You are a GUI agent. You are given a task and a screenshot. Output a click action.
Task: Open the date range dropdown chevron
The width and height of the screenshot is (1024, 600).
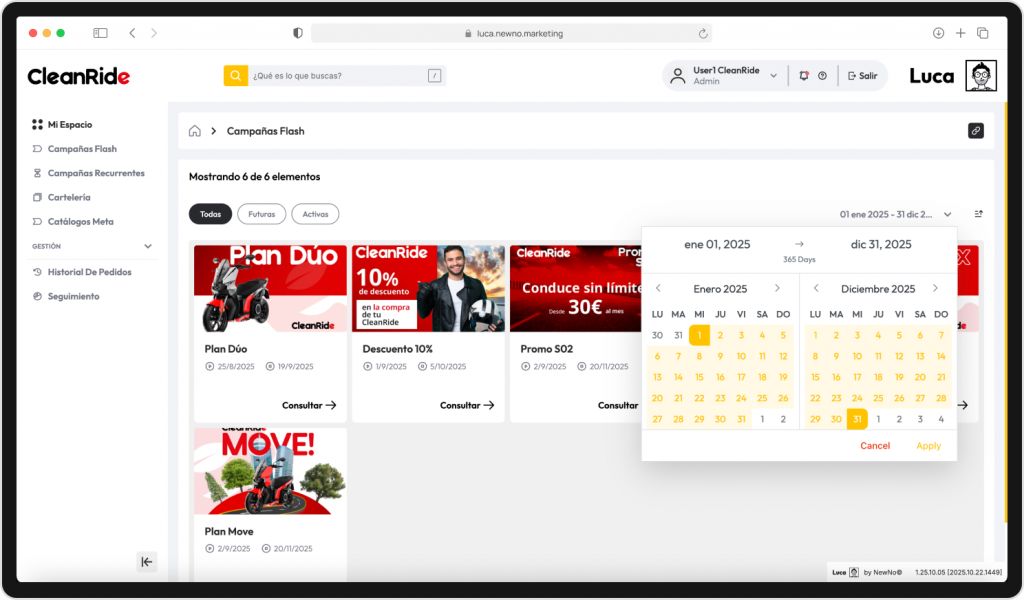point(948,214)
